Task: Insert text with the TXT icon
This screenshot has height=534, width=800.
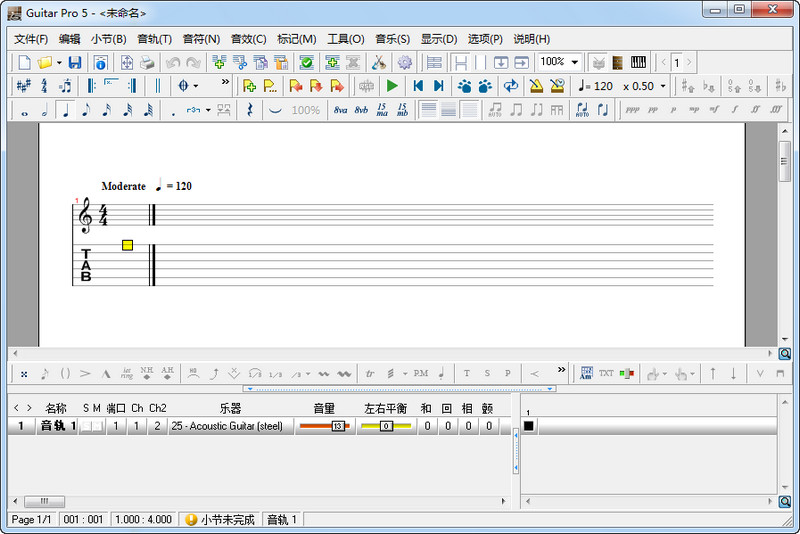Action: 606,373
